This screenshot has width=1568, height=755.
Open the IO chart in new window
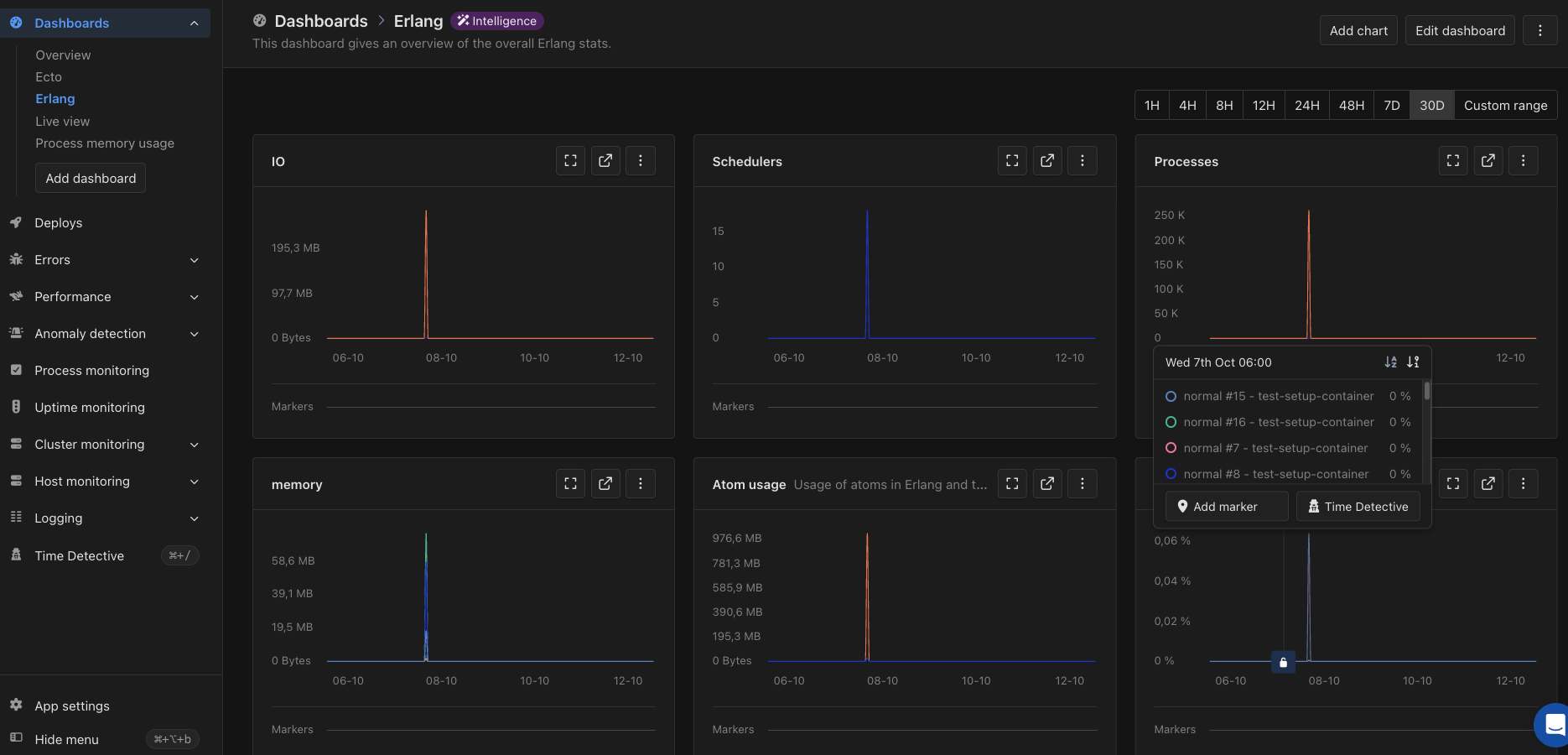tap(605, 161)
